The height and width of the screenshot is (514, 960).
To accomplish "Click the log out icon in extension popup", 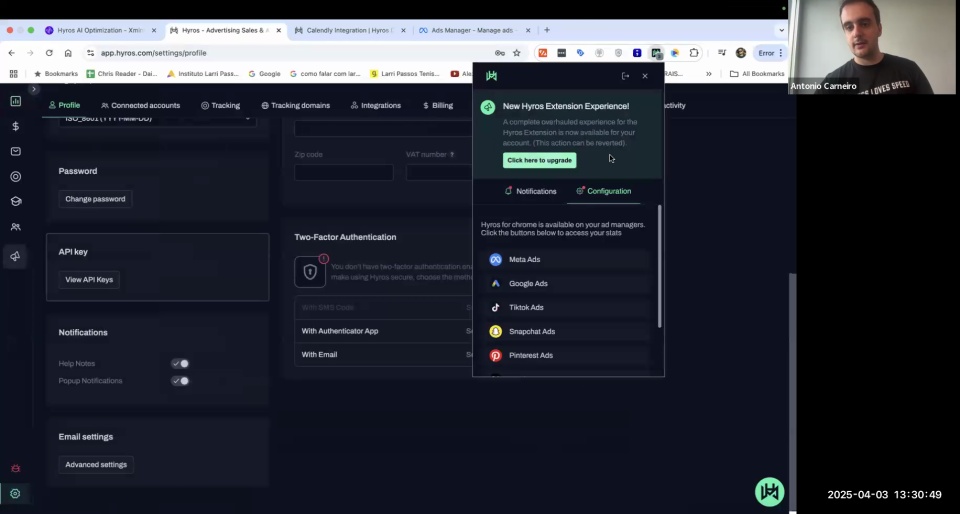I will click(x=625, y=76).
